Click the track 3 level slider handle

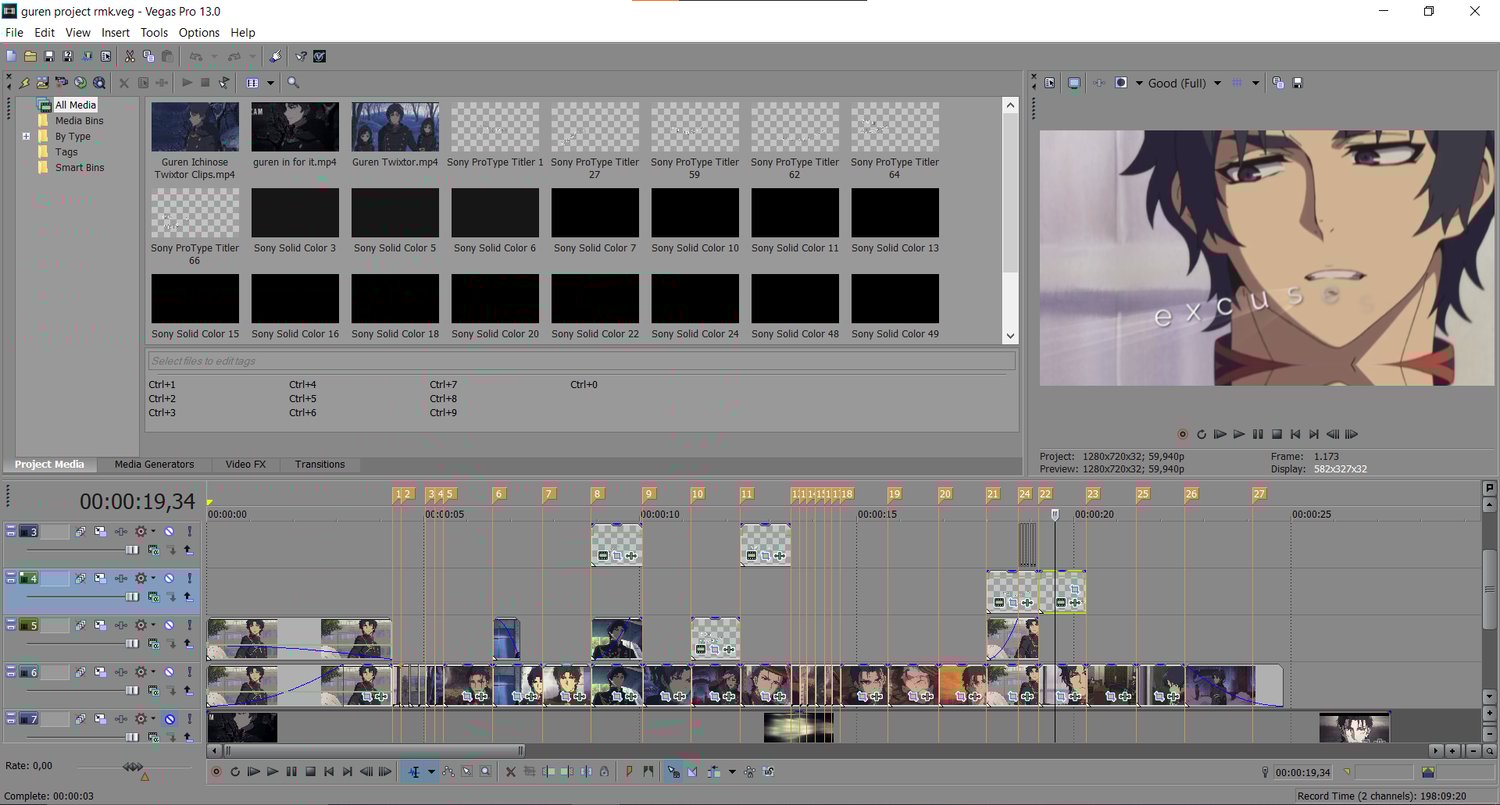(132, 550)
